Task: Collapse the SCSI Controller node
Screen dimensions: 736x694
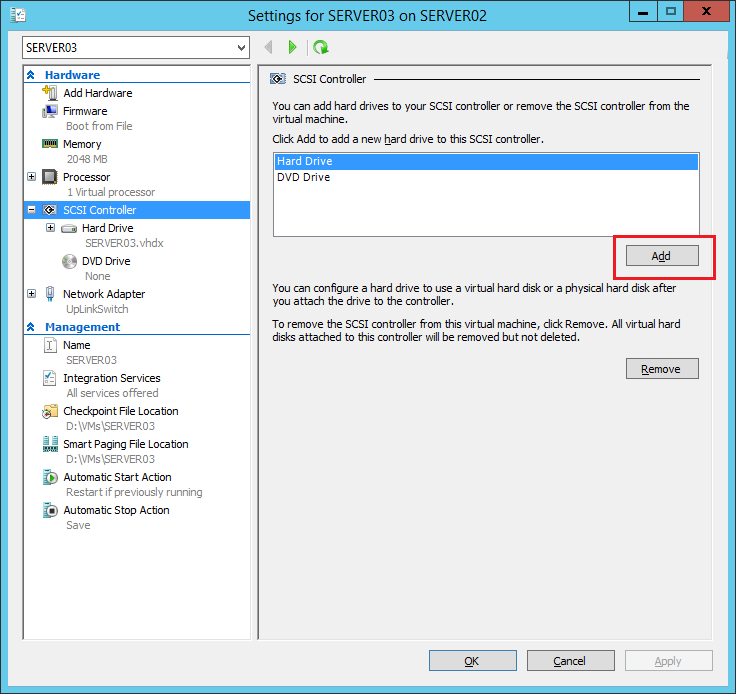Action: pyautogui.click(x=31, y=210)
